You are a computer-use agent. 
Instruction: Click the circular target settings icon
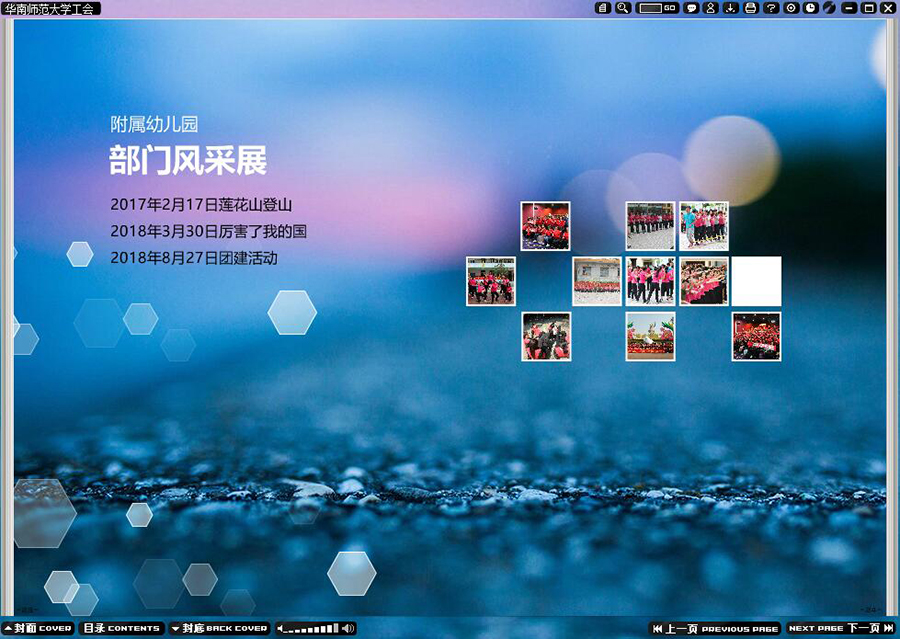[792, 8]
